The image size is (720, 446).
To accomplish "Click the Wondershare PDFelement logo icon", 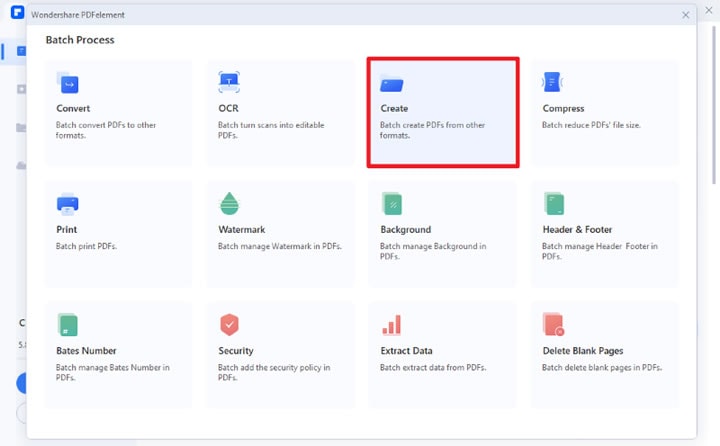I will coord(18,12).
